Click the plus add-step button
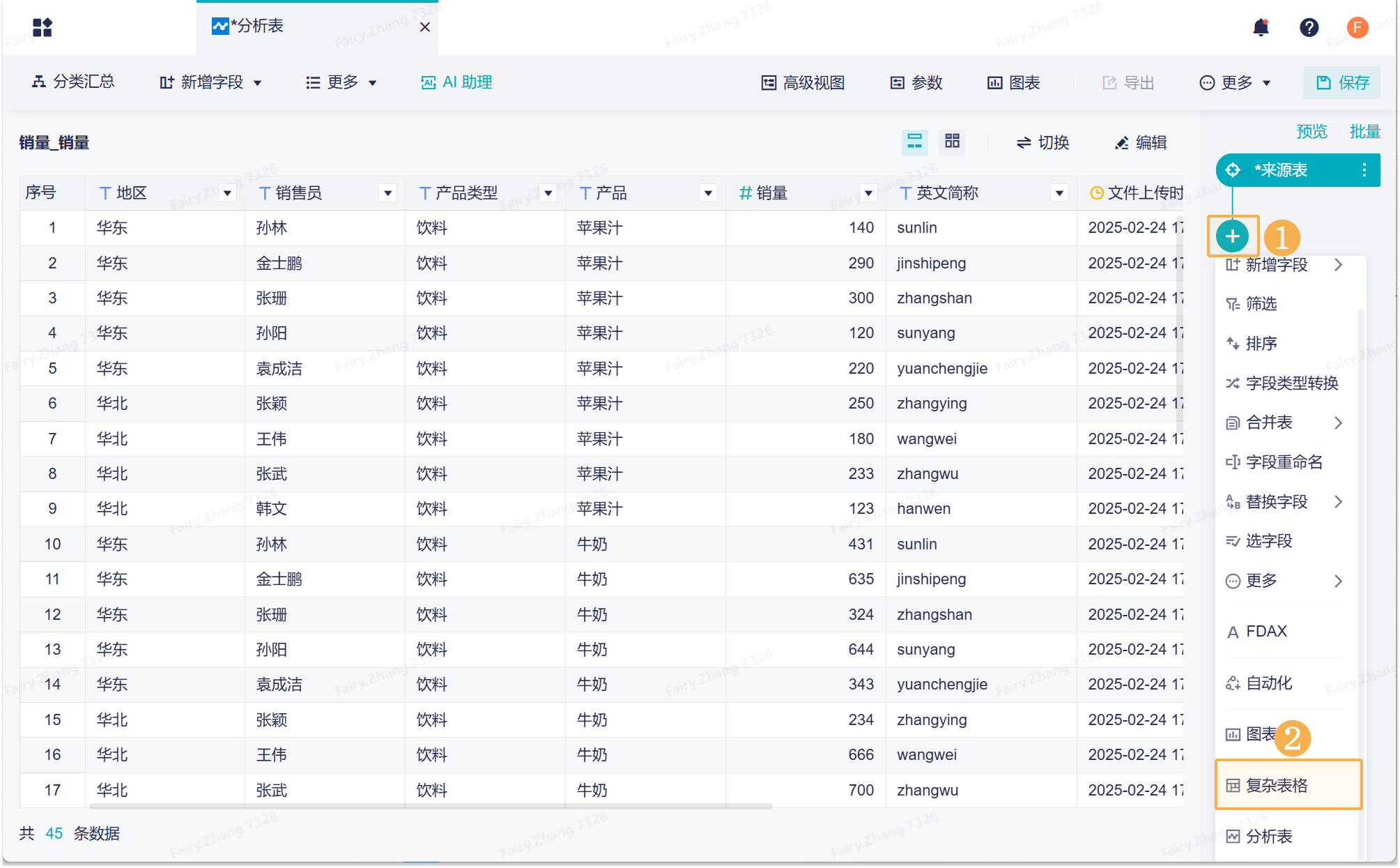The height and width of the screenshot is (868, 1400). [1232, 236]
